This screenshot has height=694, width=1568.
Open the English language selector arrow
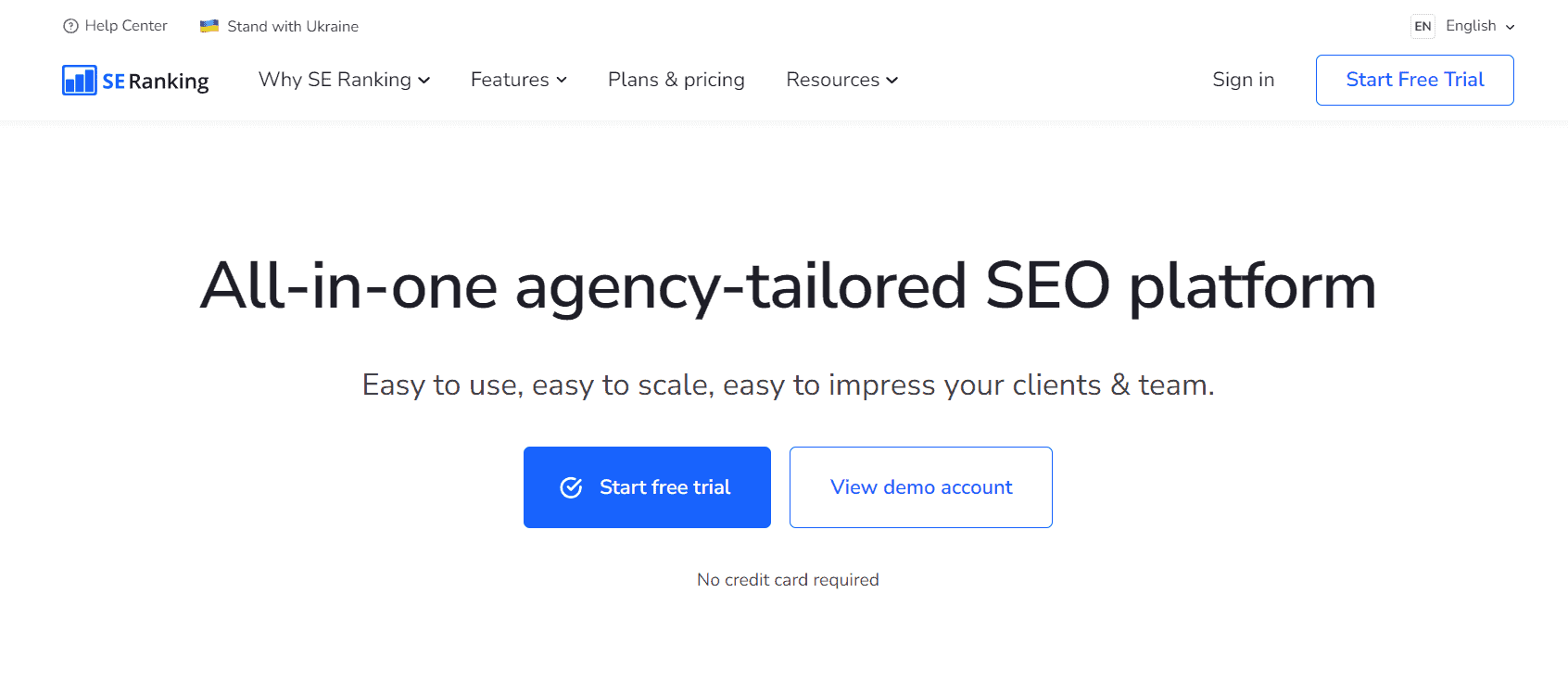point(1510,27)
